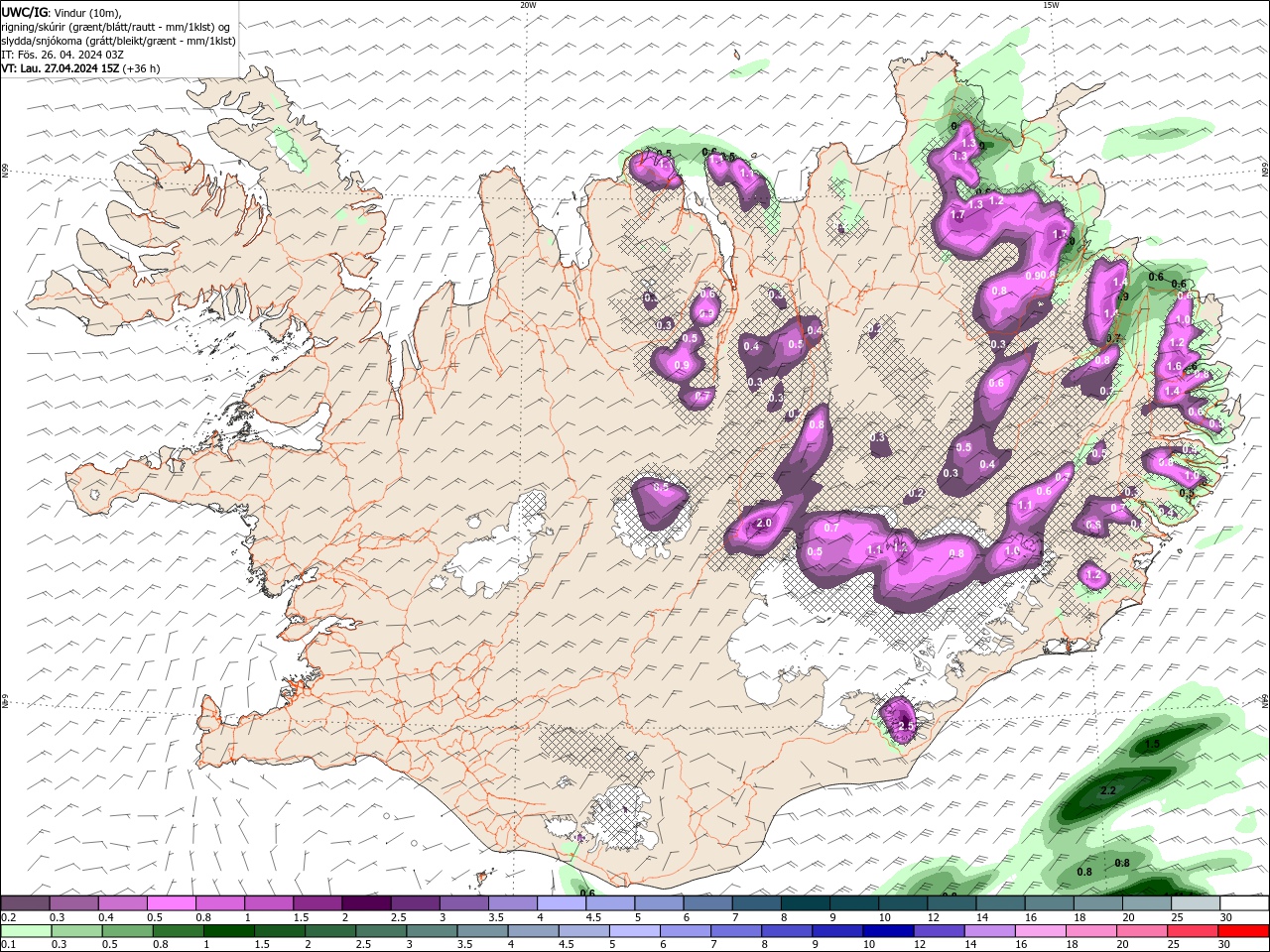
Task: Click the dark purple upper-legend swatch starting at 2
Action: [x=366, y=903]
